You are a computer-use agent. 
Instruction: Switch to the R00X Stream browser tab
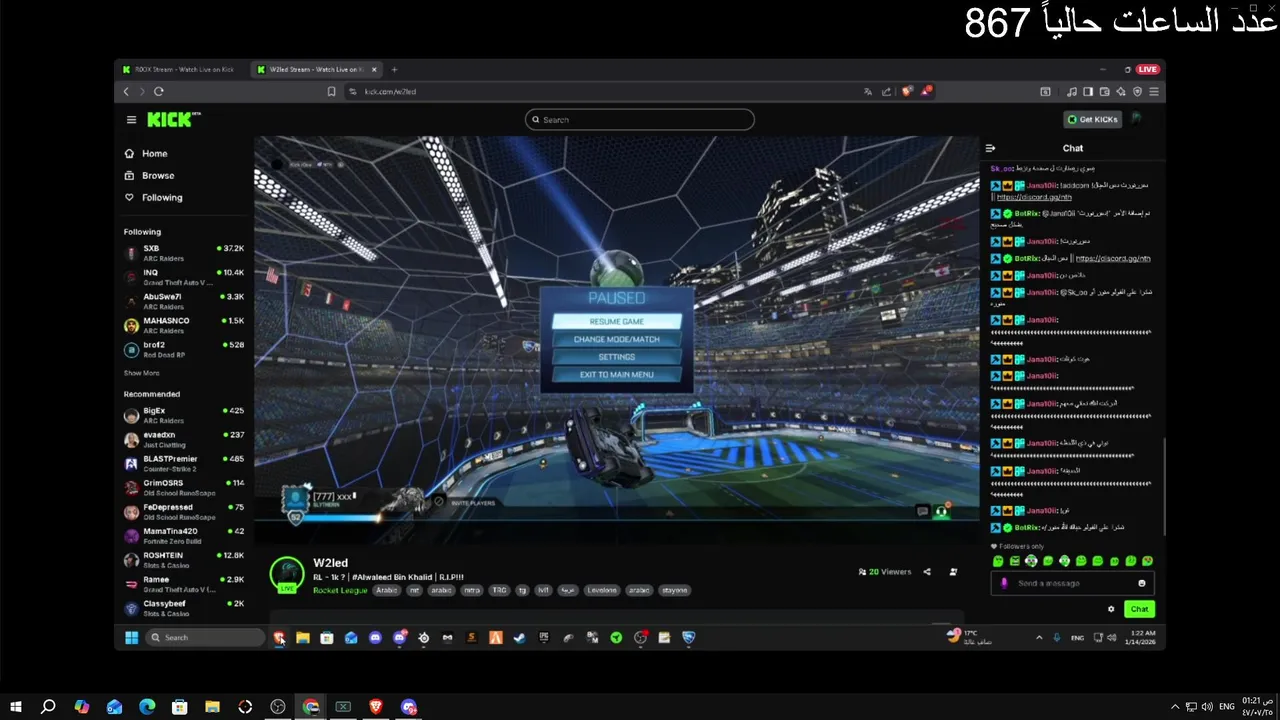(x=178, y=70)
